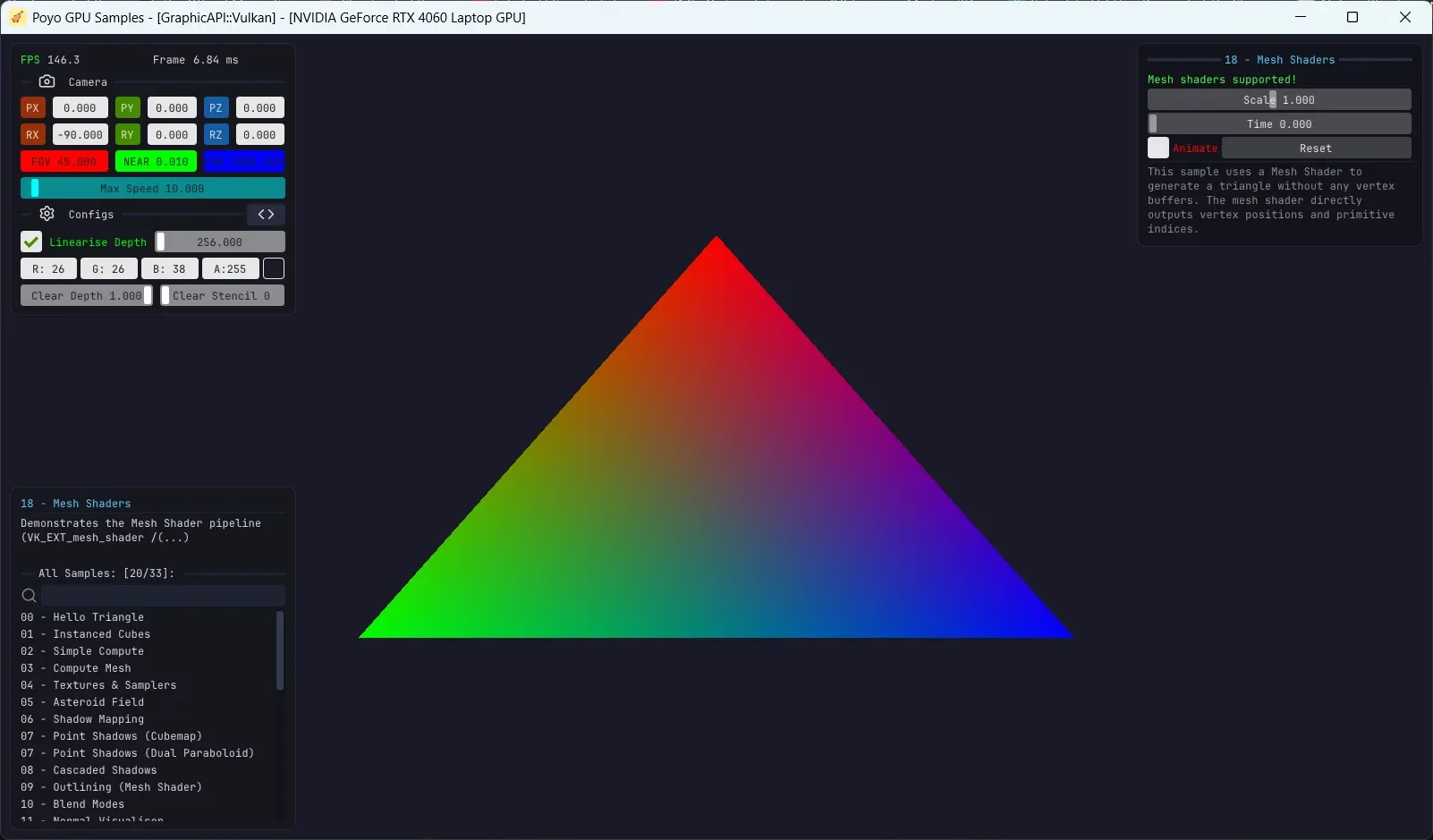Uncheck the Linearise Depth checkbox
This screenshot has height=840, width=1433.
coord(31,242)
